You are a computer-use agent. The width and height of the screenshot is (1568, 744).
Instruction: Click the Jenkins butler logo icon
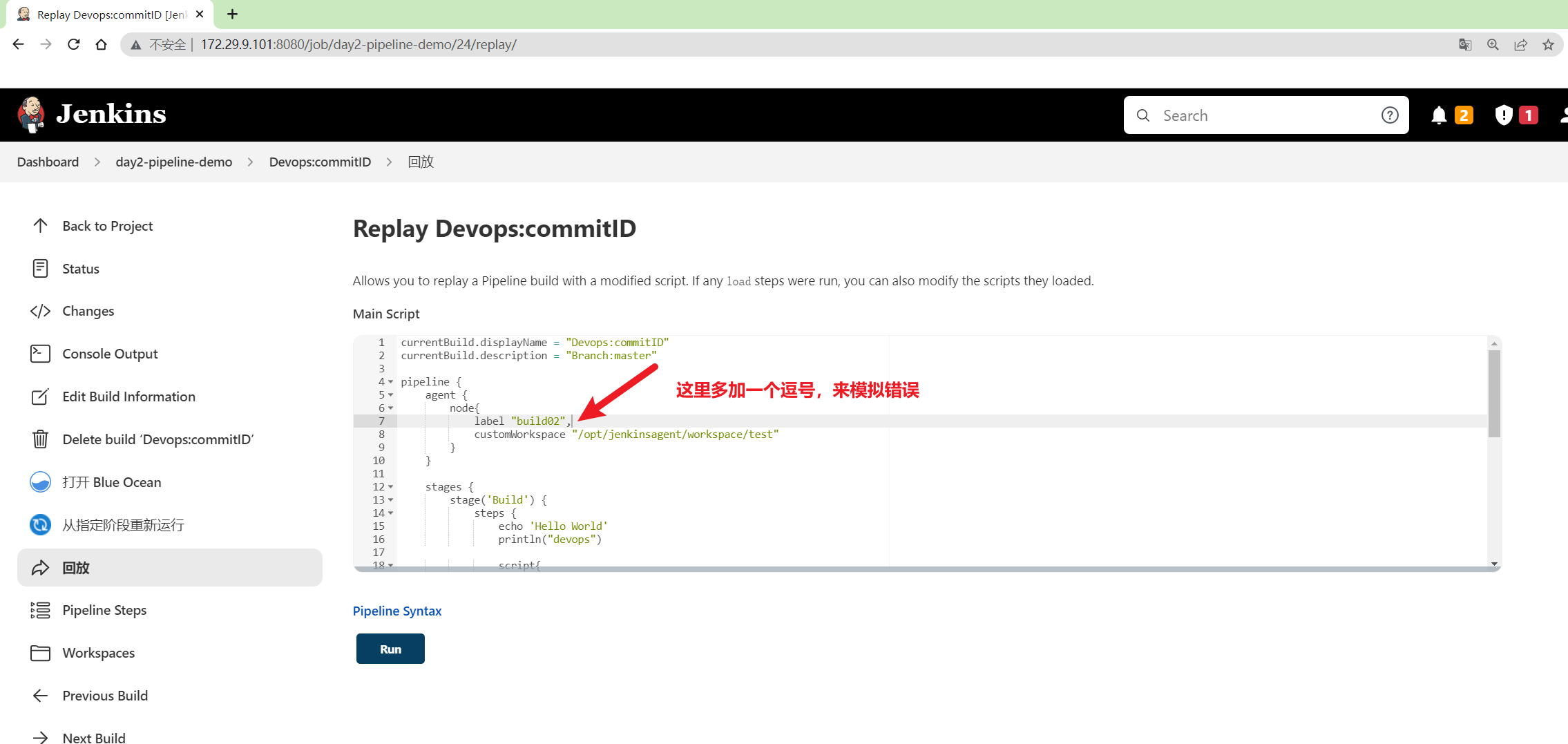31,115
